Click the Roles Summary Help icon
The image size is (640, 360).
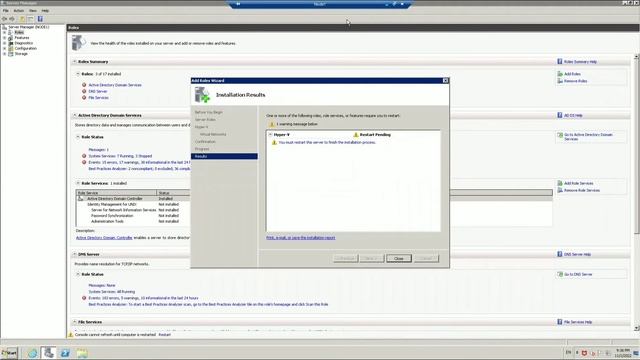click(x=560, y=62)
